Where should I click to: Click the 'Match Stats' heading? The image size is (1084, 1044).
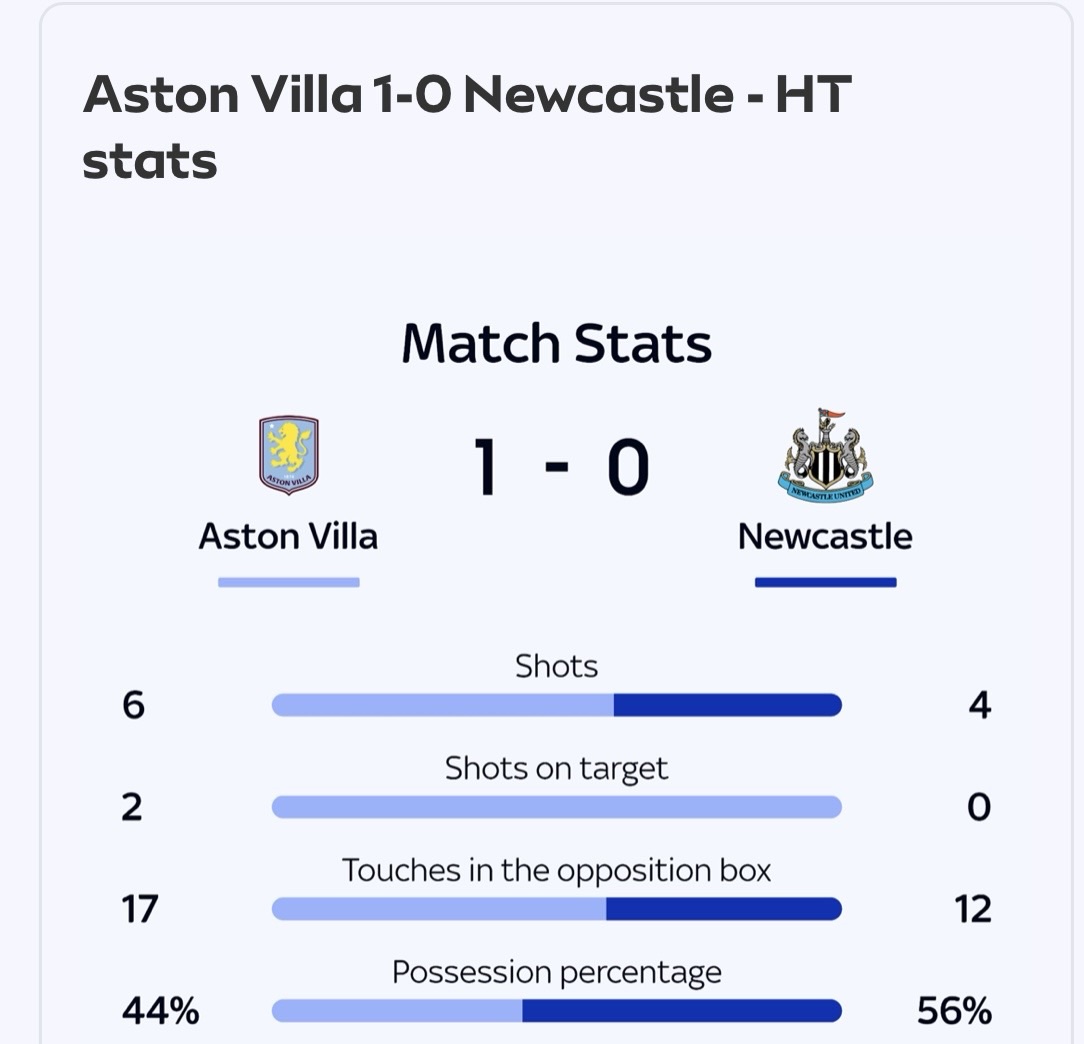556,343
